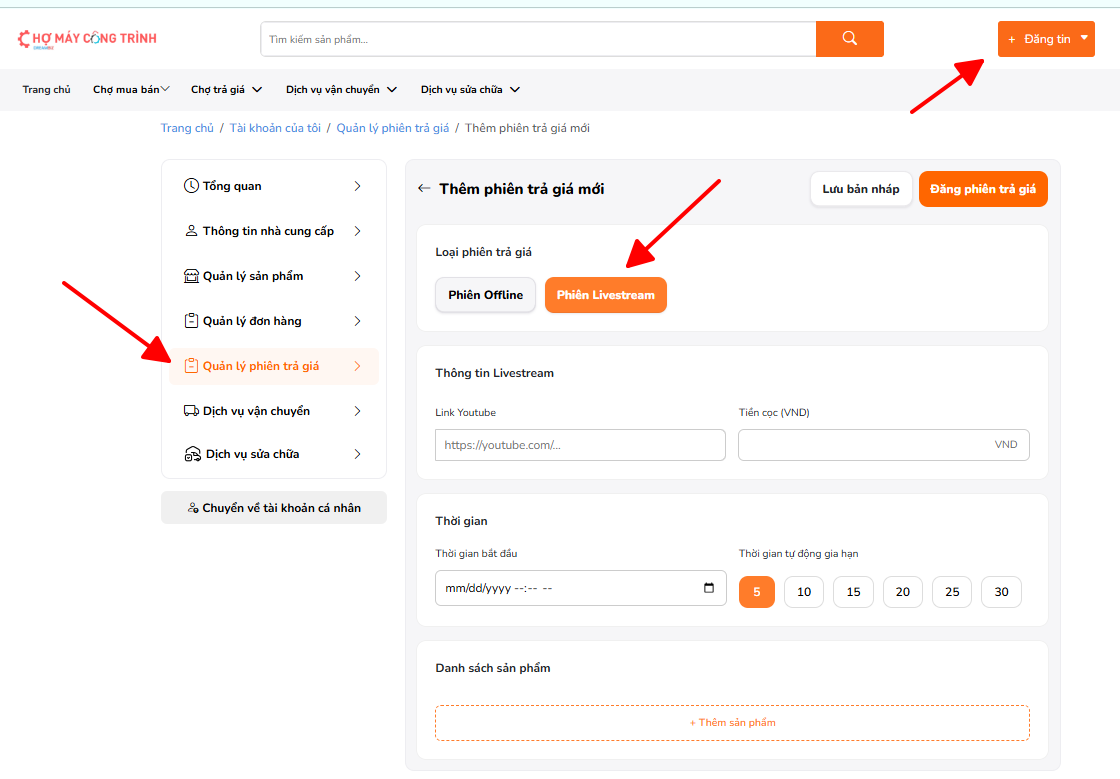This screenshot has width=1120, height=779.
Task: Select Phiên Livestream session type
Action: pyautogui.click(x=605, y=295)
